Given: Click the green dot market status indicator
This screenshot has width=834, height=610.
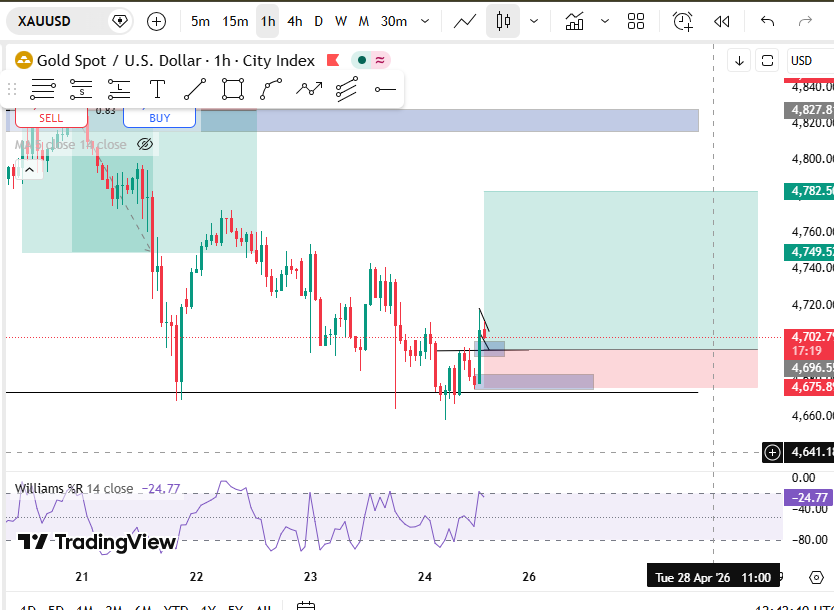Looking at the screenshot, I should [362, 60].
